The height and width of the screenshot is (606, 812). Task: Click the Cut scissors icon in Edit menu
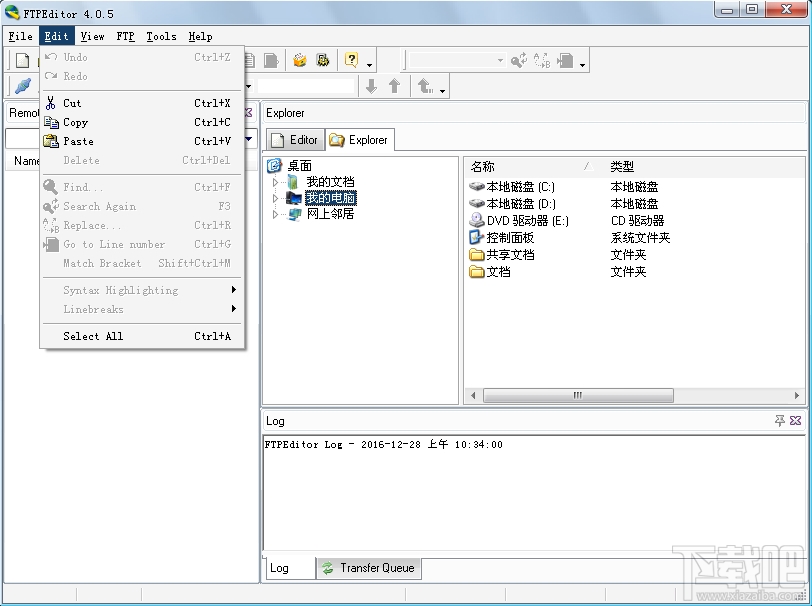pos(51,103)
